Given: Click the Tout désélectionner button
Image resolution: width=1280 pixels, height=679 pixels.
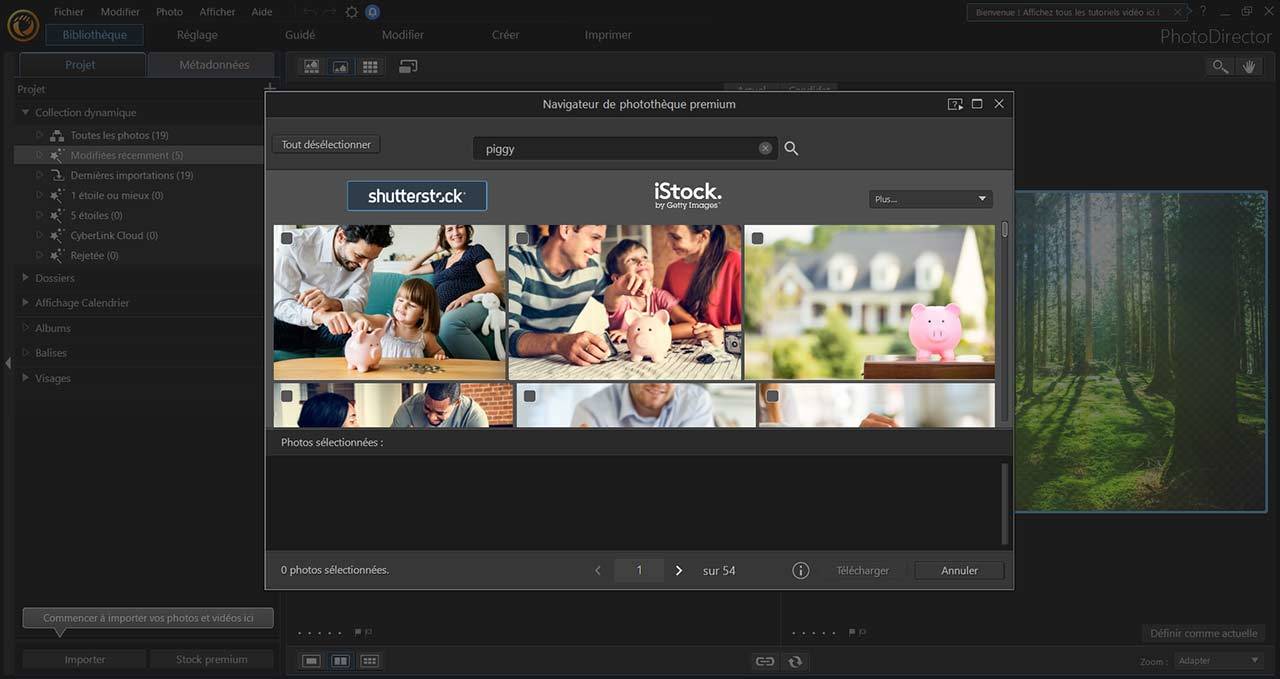Looking at the screenshot, I should tap(326, 145).
